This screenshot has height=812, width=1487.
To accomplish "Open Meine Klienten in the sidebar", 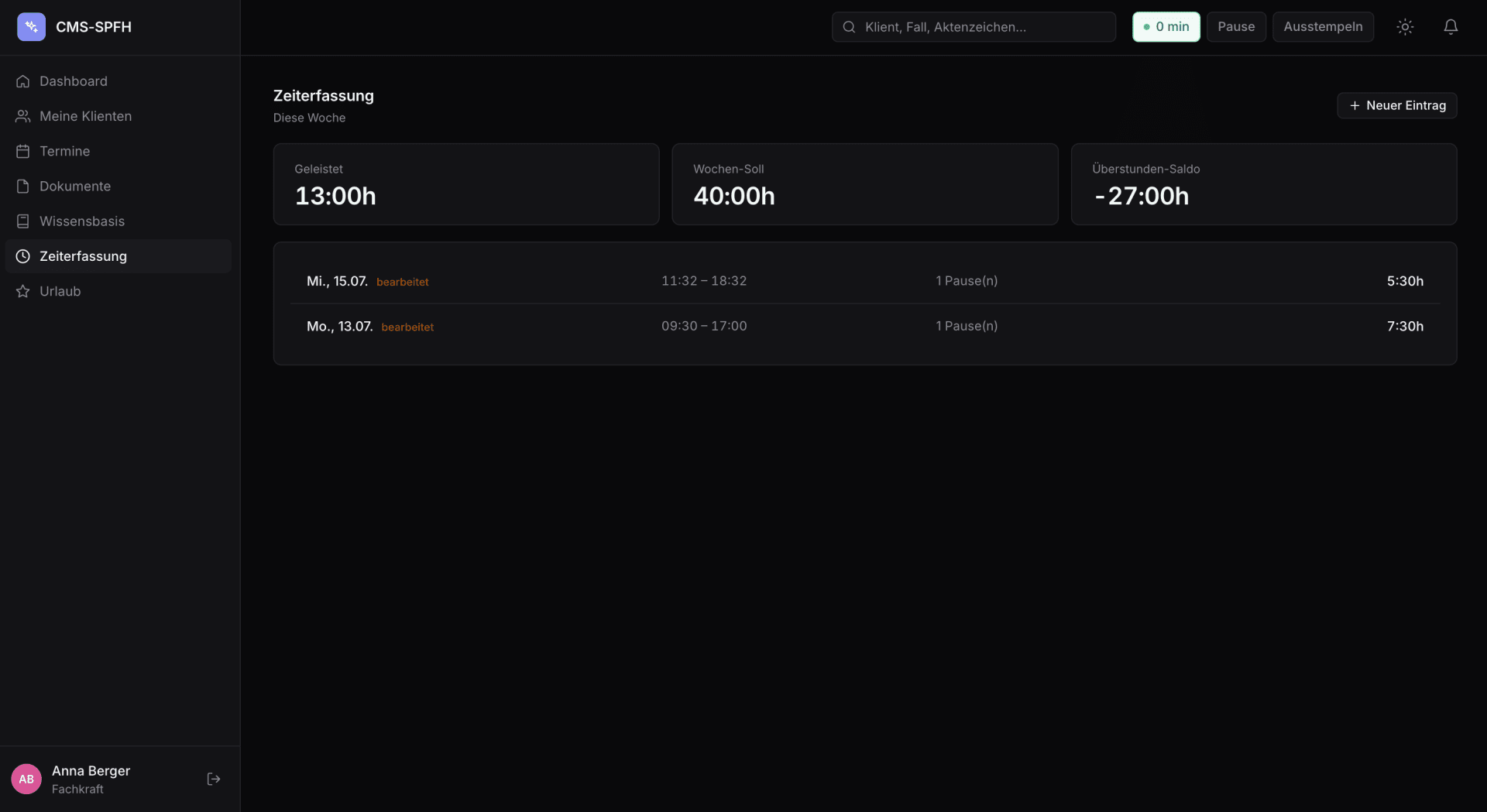I will tap(118, 116).
